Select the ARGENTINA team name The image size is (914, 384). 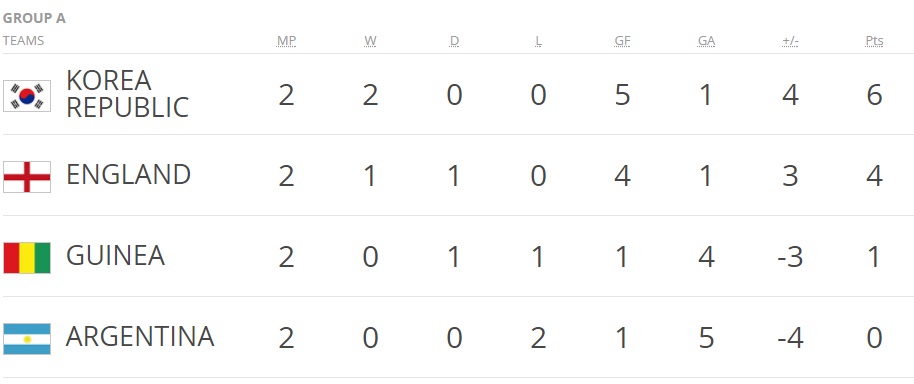[140, 337]
